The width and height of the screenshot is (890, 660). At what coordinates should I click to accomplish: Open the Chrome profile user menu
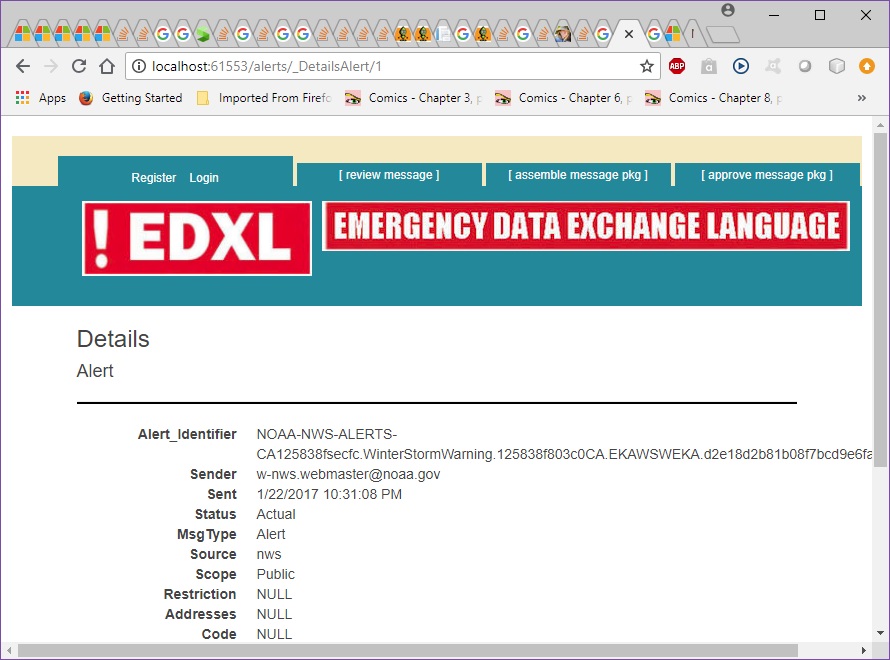pyautogui.click(x=727, y=10)
